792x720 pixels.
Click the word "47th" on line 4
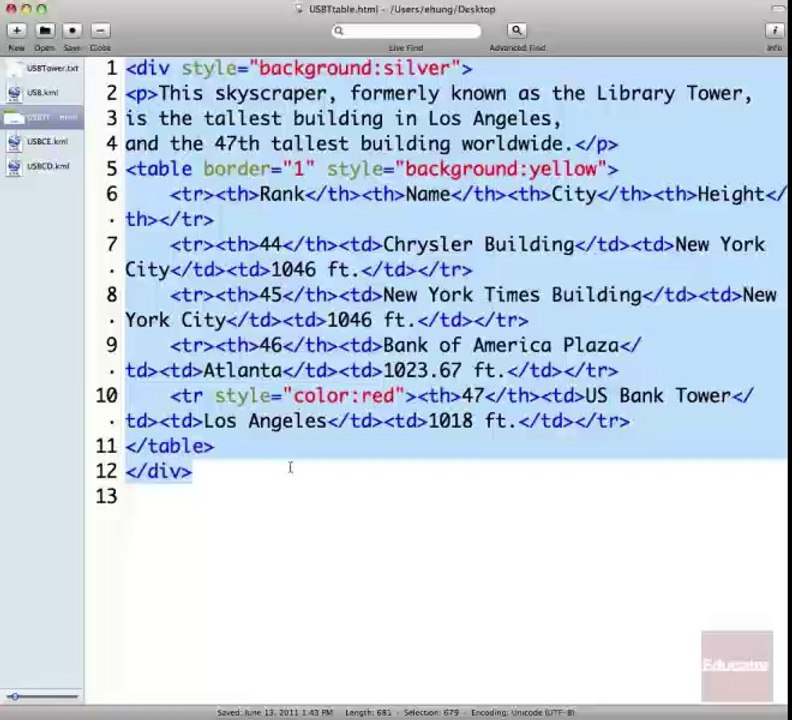(236, 144)
